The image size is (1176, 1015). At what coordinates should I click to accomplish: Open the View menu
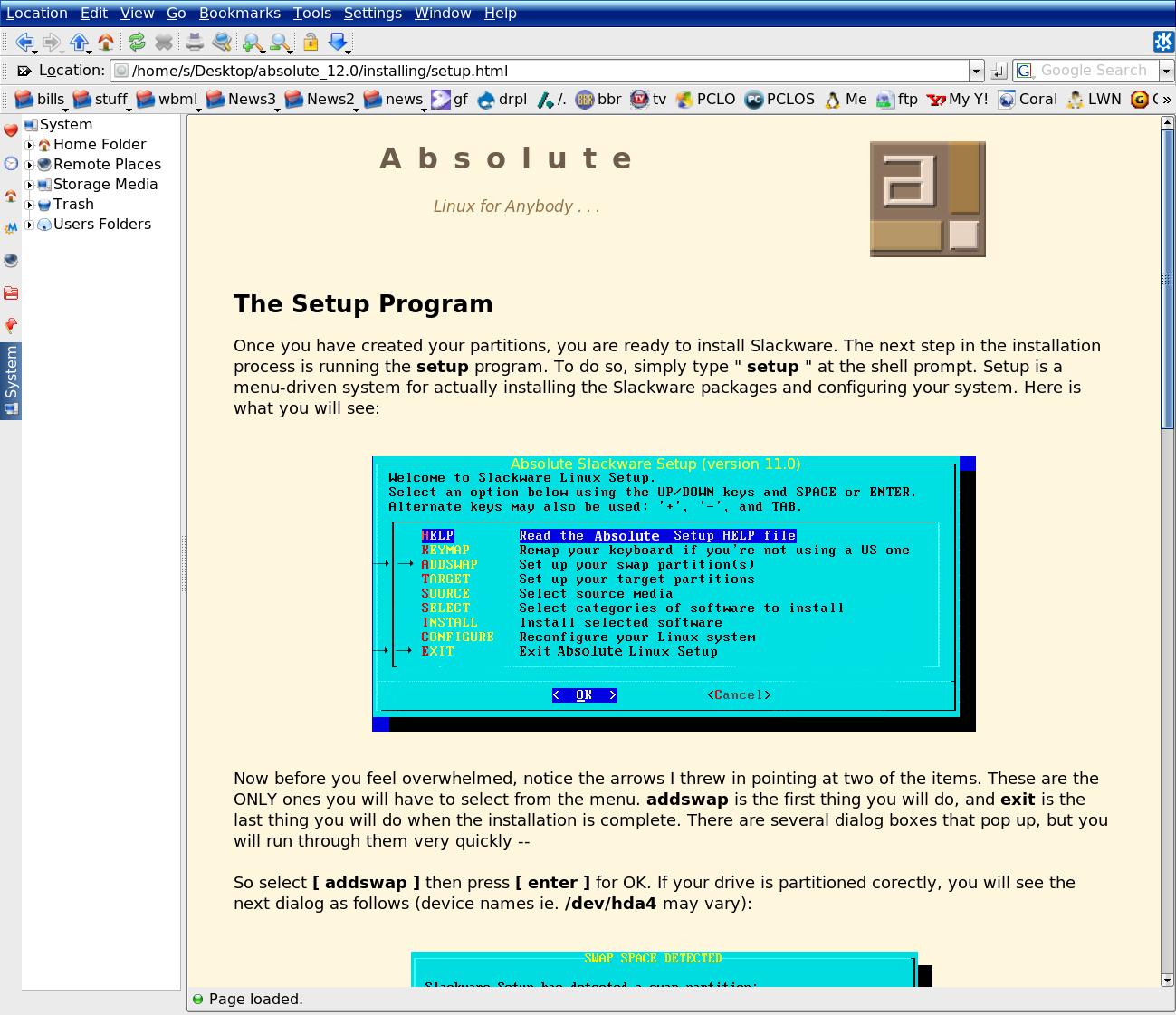coord(138,14)
